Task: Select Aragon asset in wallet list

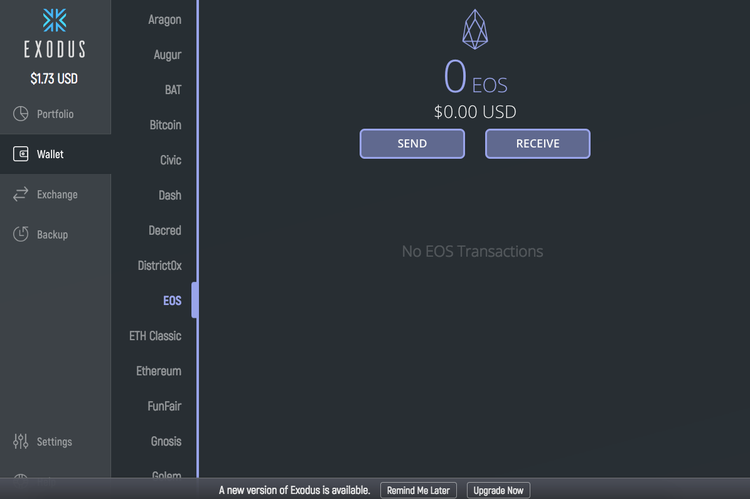Action: (x=164, y=20)
